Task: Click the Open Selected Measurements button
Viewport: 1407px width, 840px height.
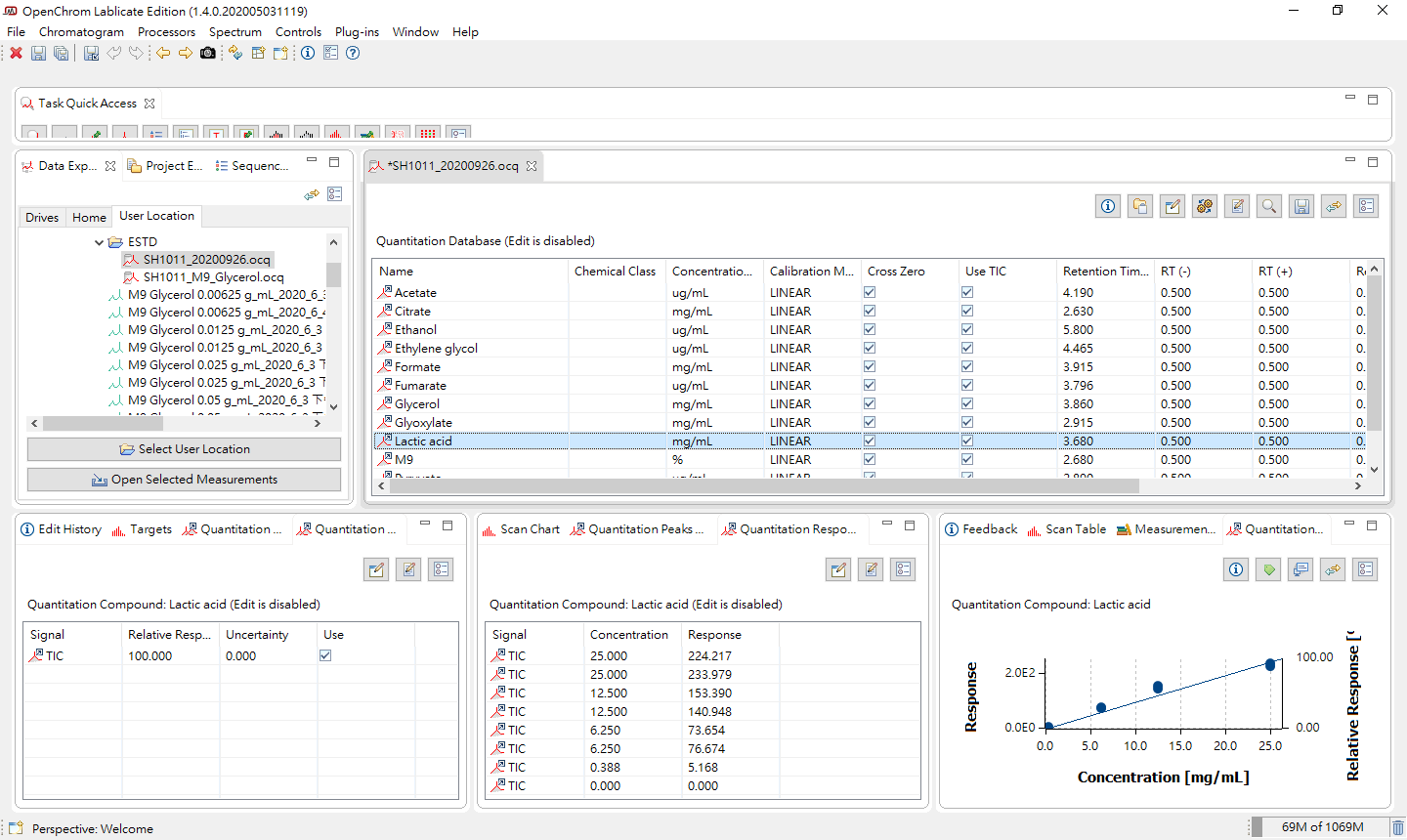Action: (x=183, y=479)
